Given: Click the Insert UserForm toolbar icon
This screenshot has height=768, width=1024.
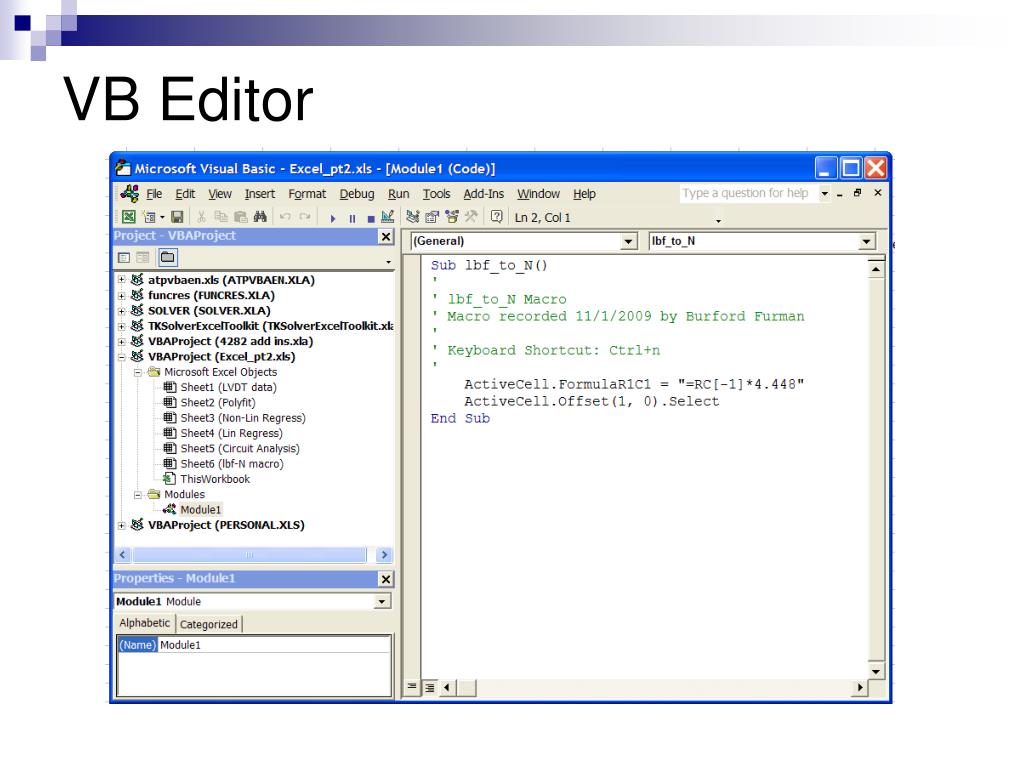Looking at the screenshot, I should point(150,217).
